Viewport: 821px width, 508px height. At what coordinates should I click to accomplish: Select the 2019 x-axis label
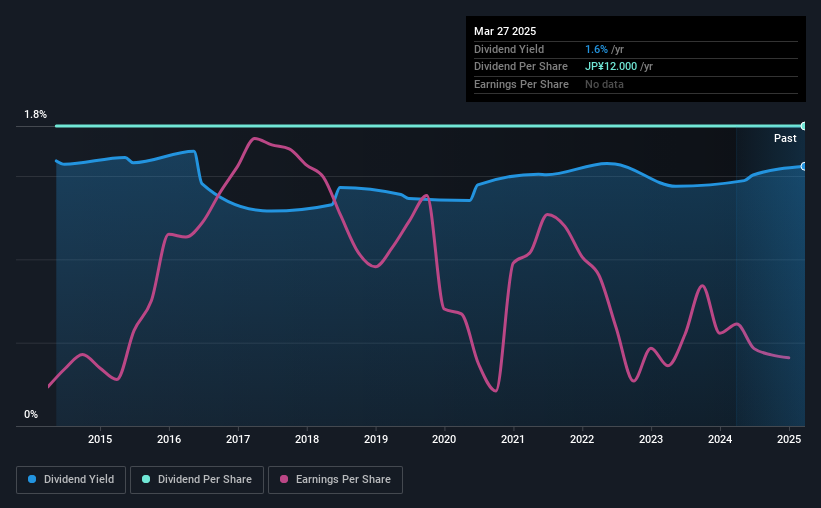tap(376, 439)
